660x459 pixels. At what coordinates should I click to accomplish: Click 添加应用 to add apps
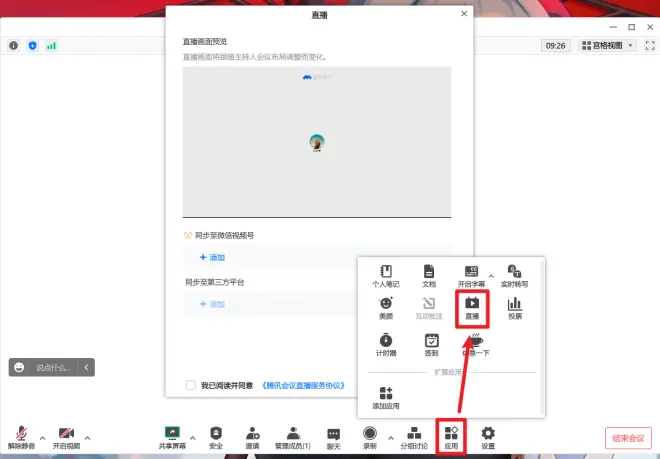(386, 398)
